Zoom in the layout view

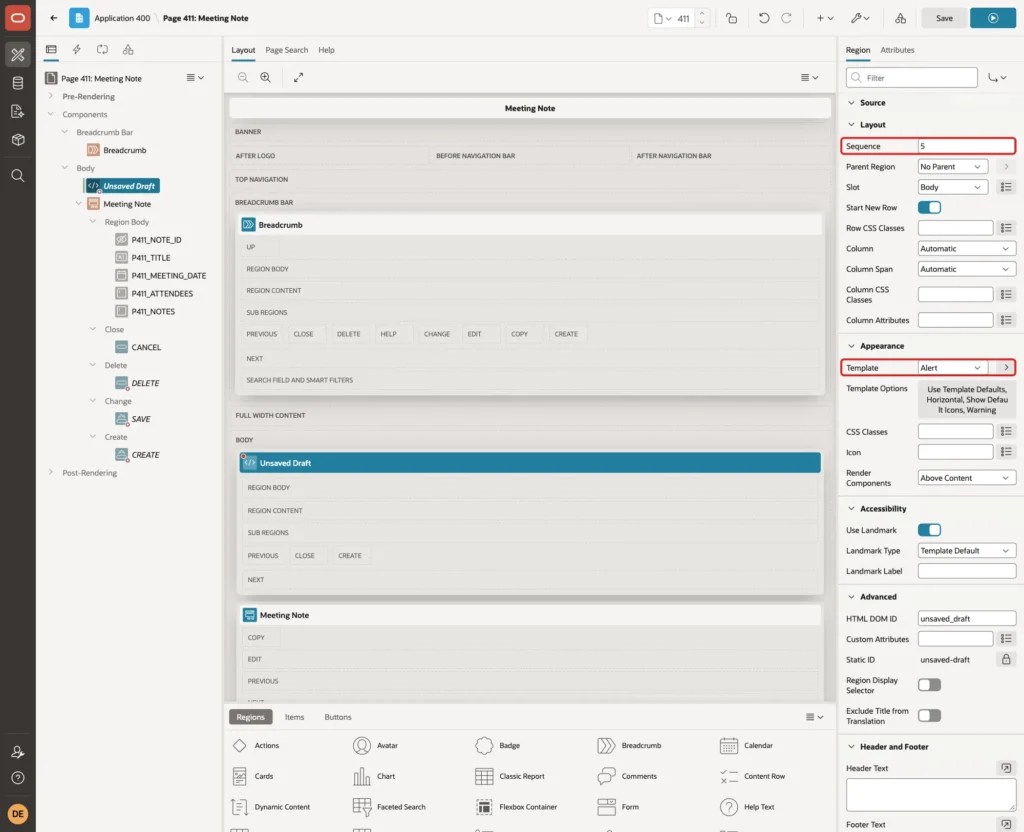point(266,77)
